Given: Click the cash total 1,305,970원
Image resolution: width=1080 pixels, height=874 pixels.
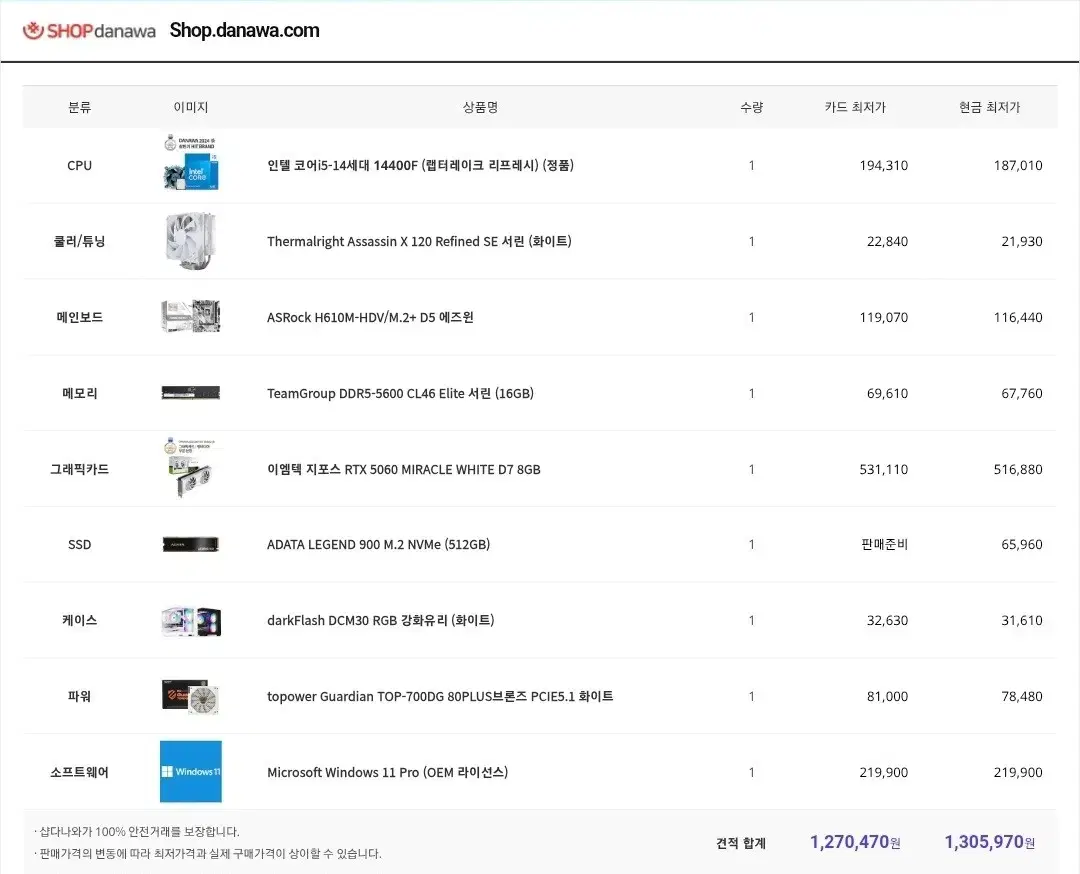Looking at the screenshot, I should pyautogui.click(x=989, y=842).
